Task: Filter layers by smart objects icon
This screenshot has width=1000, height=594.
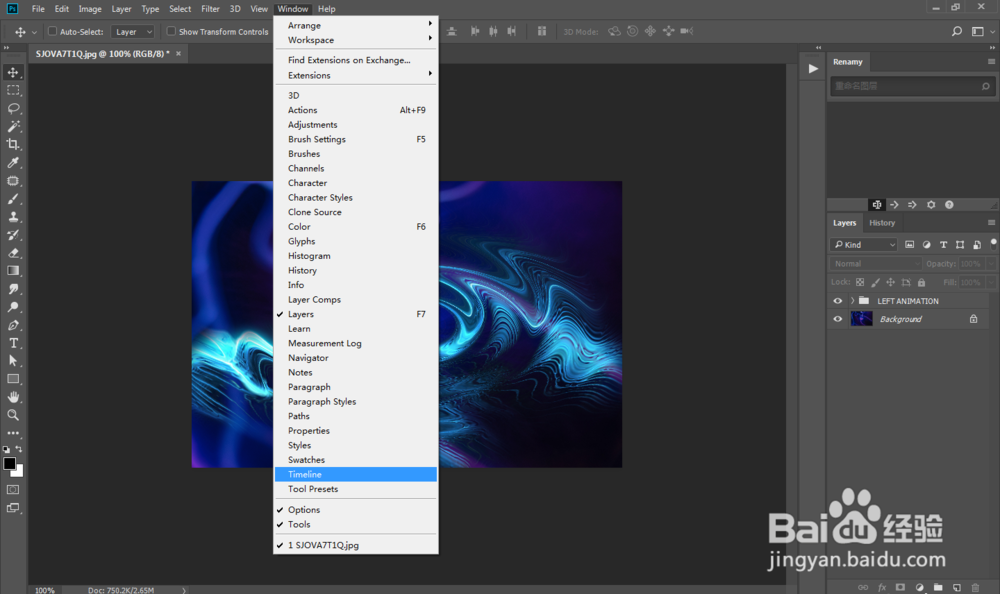Action: coord(977,244)
